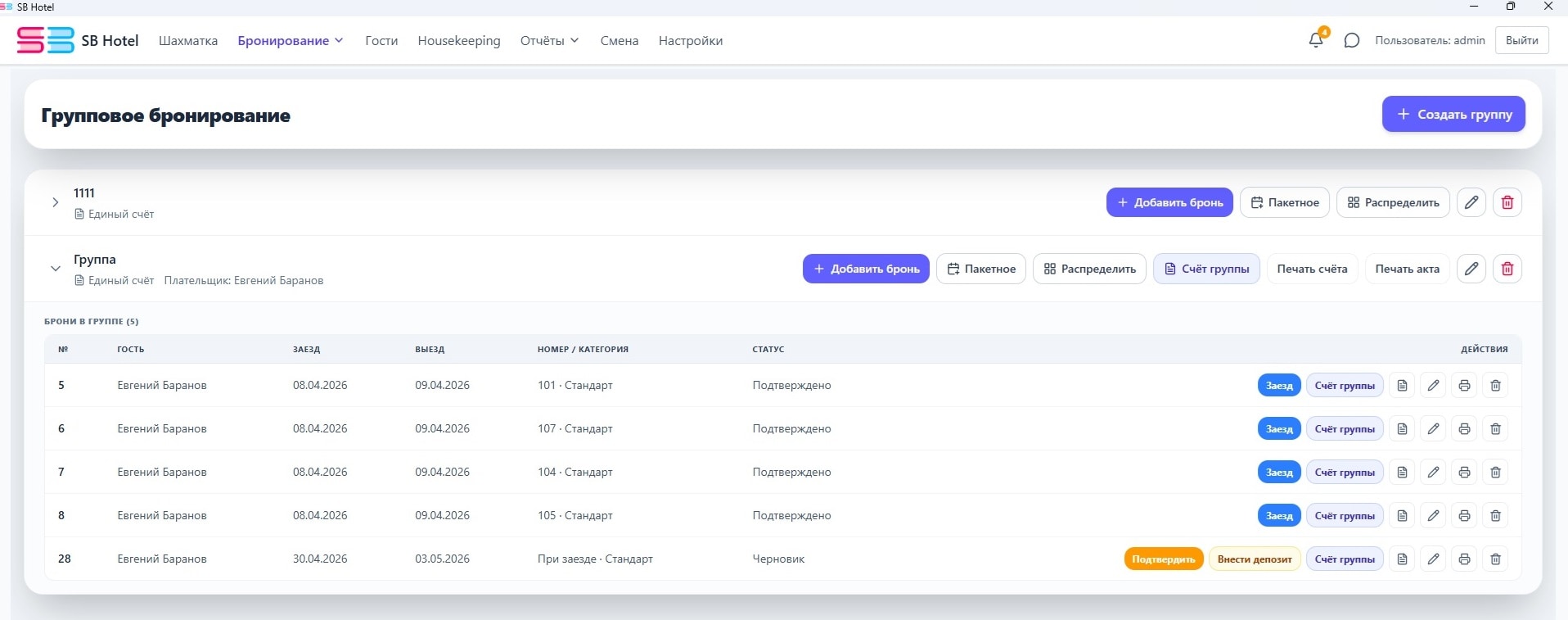Click Подтвердить for booking 28

[1164, 559]
